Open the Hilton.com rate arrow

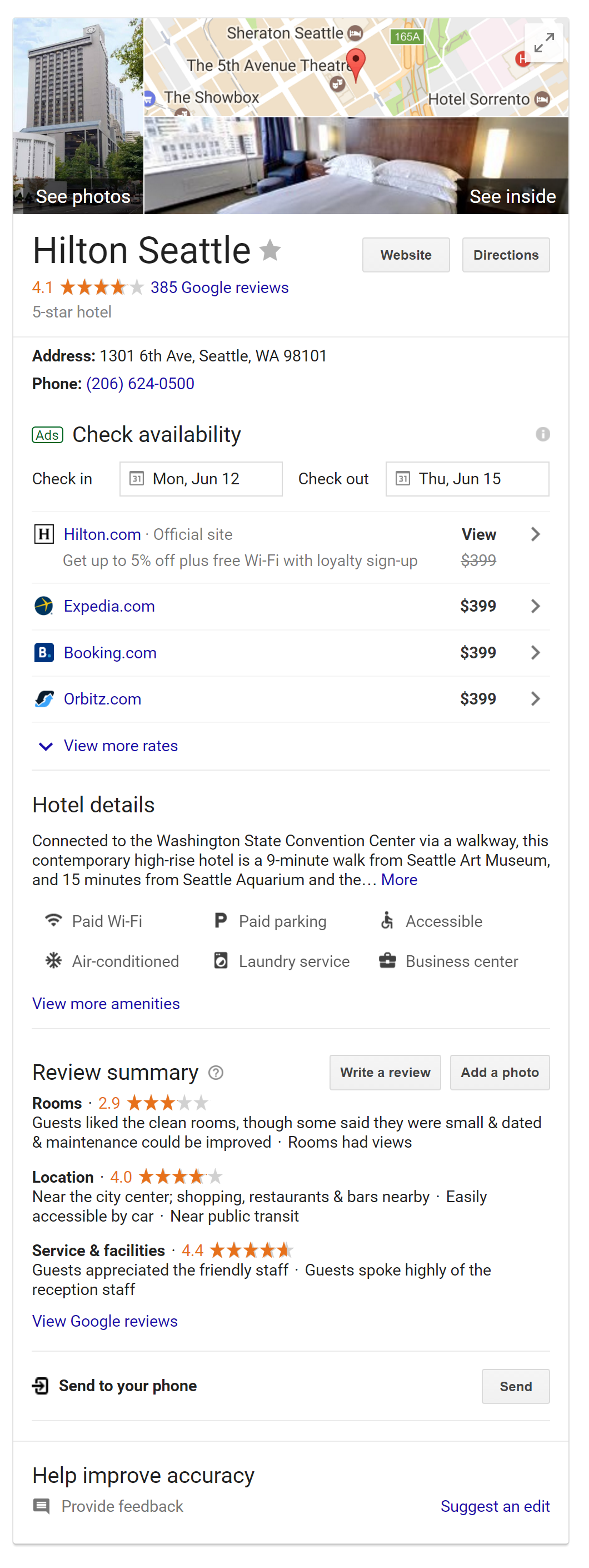click(x=535, y=534)
